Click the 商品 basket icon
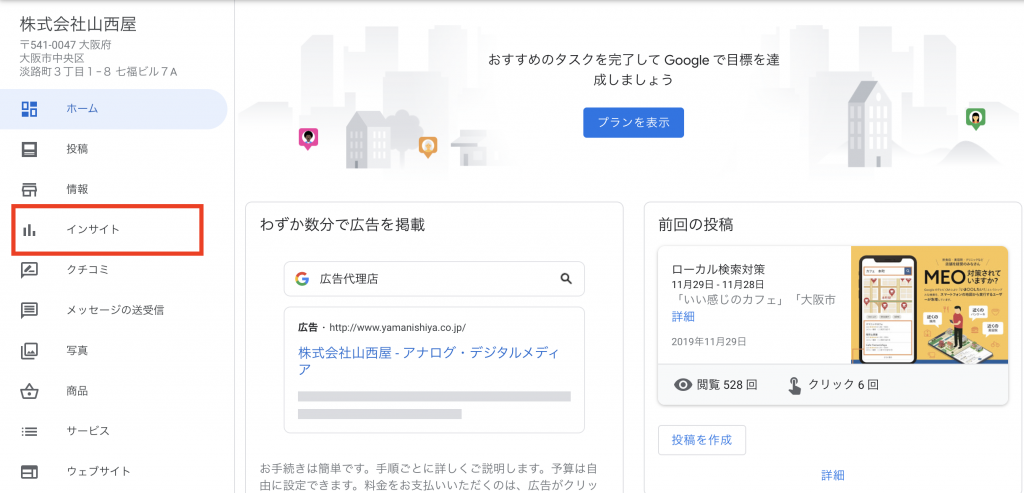Image resolution: width=1024 pixels, height=493 pixels. point(29,391)
